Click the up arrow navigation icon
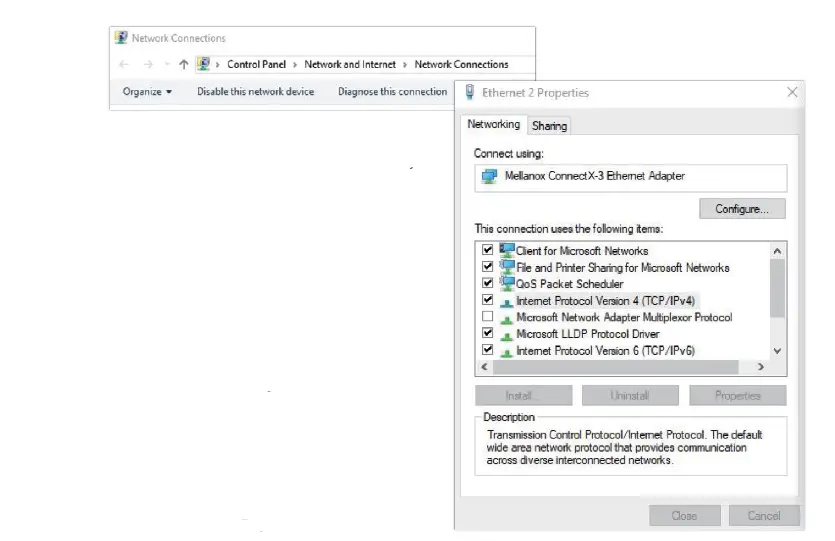 coord(183,64)
